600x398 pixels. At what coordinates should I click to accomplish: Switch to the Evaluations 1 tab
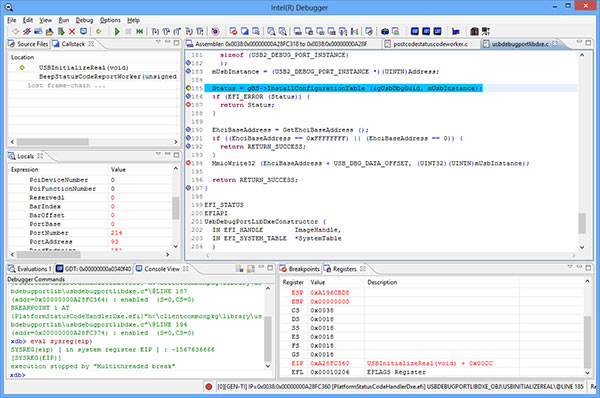pos(30,269)
